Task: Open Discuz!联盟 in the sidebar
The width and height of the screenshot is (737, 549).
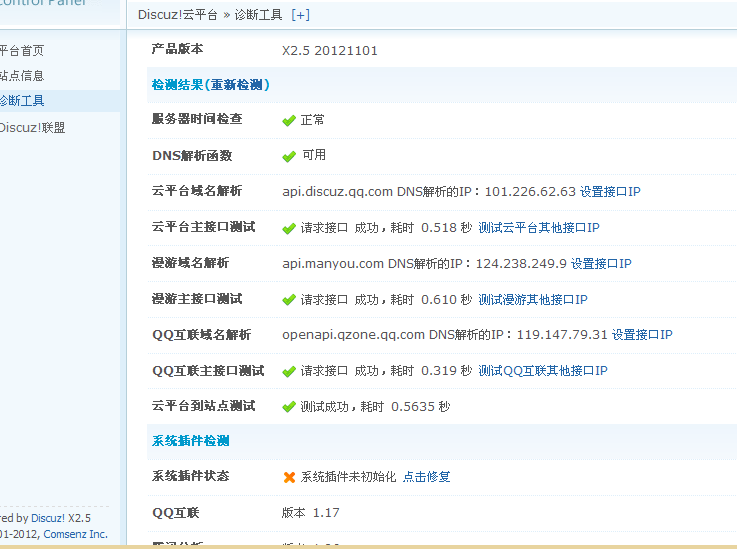Action: click(32, 128)
